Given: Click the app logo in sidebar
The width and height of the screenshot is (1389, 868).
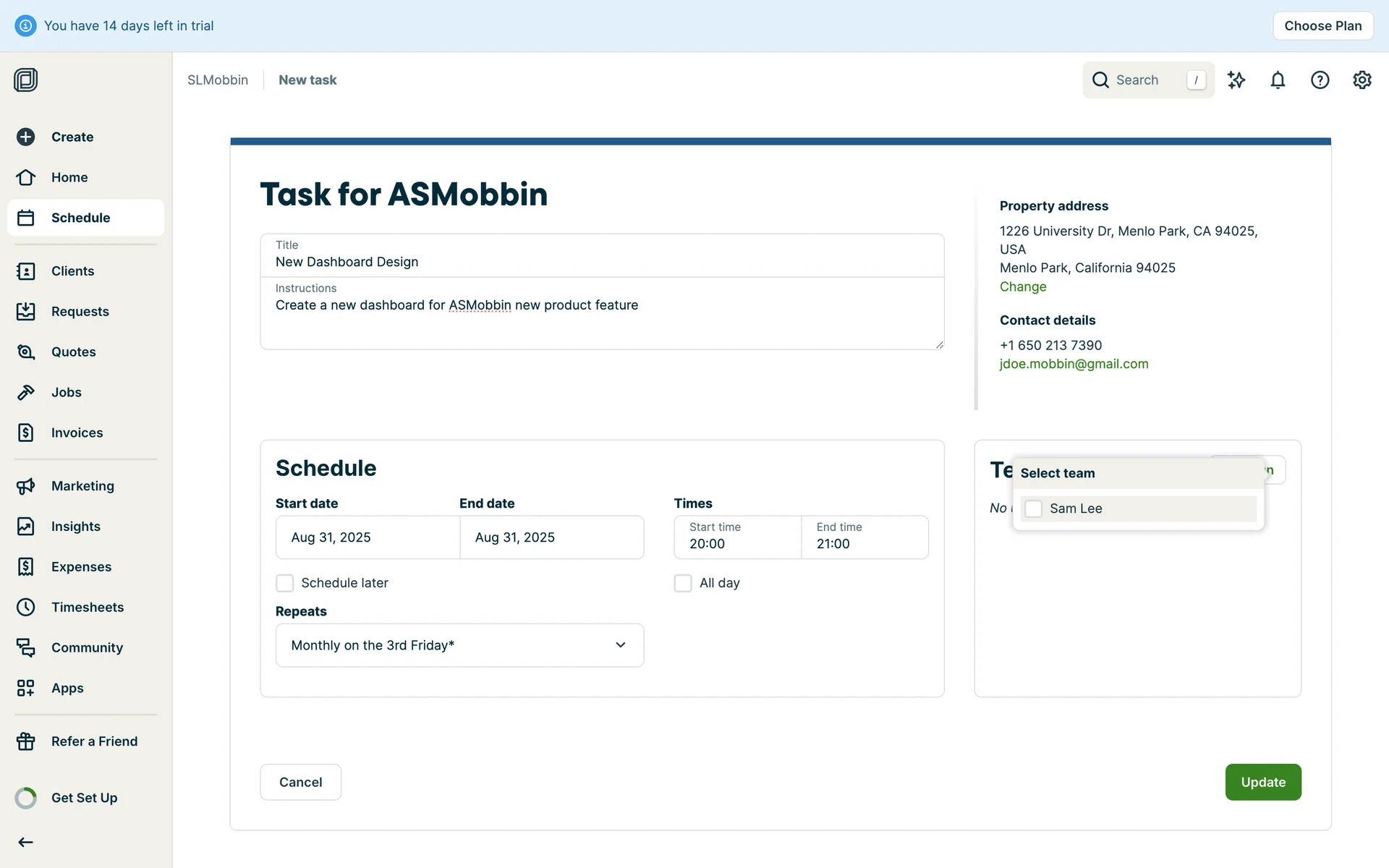Looking at the screenshot, I should point(26,80).
